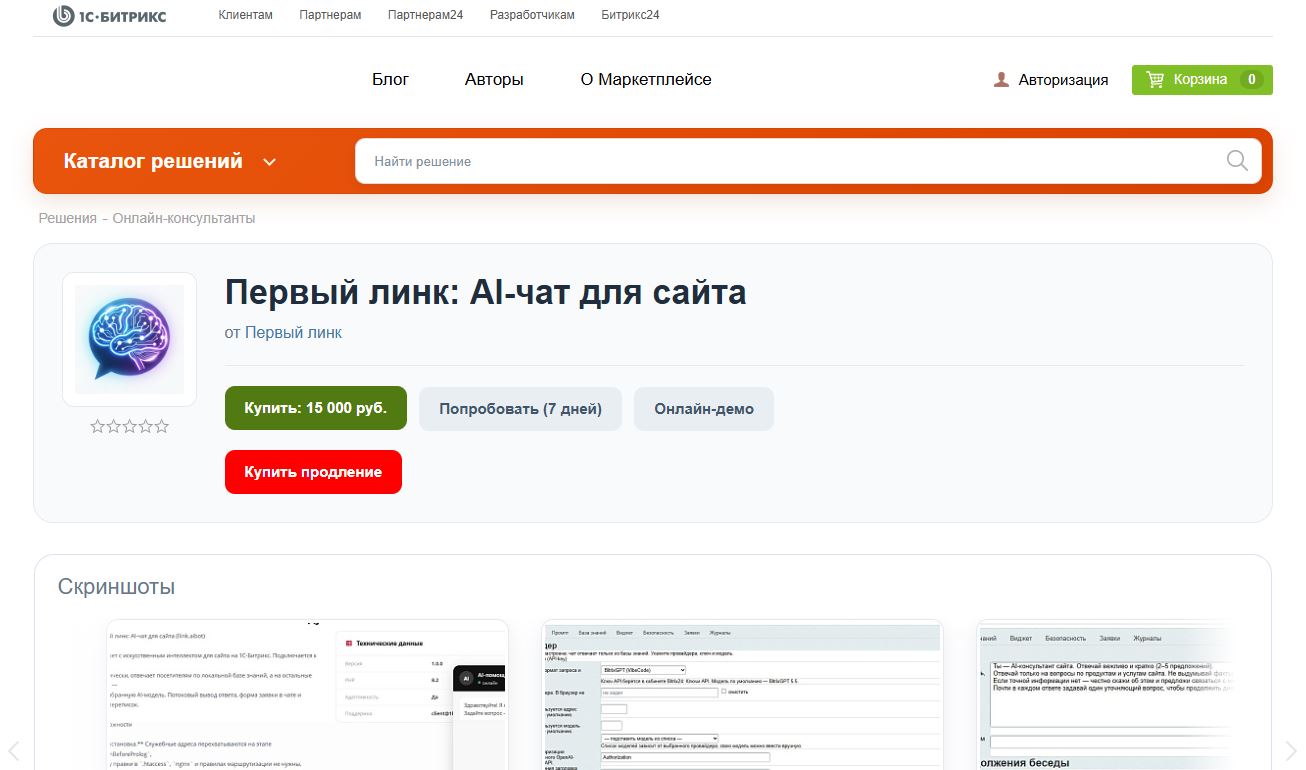1306x770 pixels.
Task: Open the Битрикс24 top menu item
Action: pyautogui.click(x=630, y=15)
